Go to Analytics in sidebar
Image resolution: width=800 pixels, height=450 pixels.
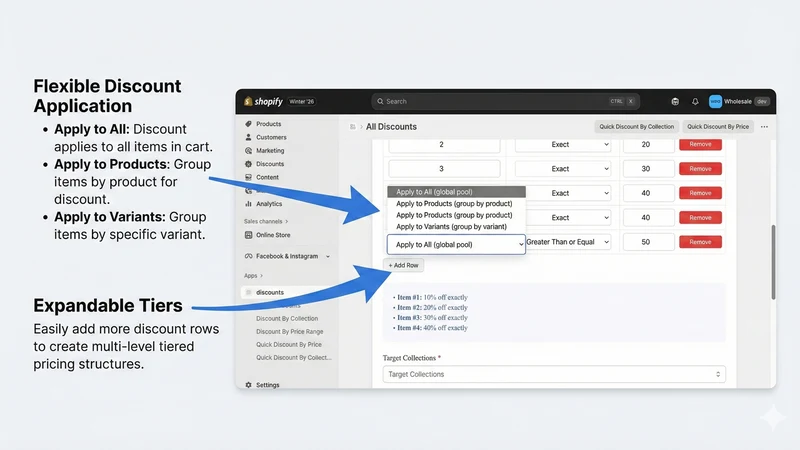pos(269,204)
